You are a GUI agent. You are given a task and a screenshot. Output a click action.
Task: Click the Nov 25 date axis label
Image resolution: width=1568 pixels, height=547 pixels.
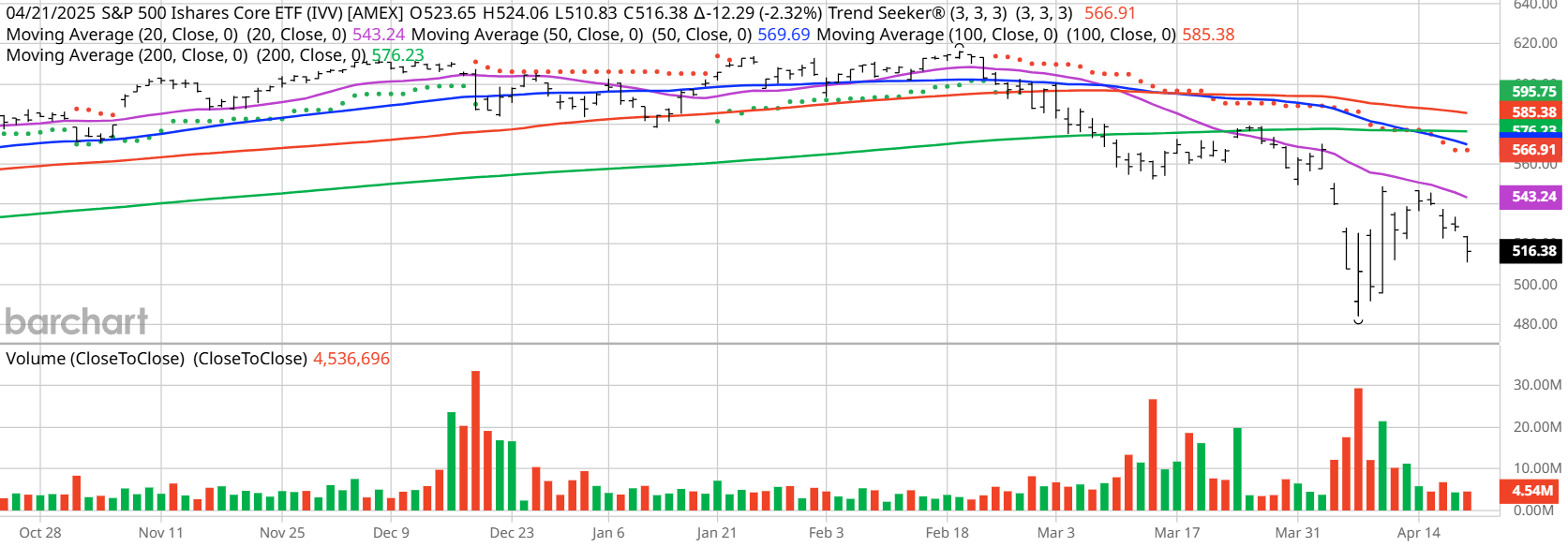pos(282,532)
